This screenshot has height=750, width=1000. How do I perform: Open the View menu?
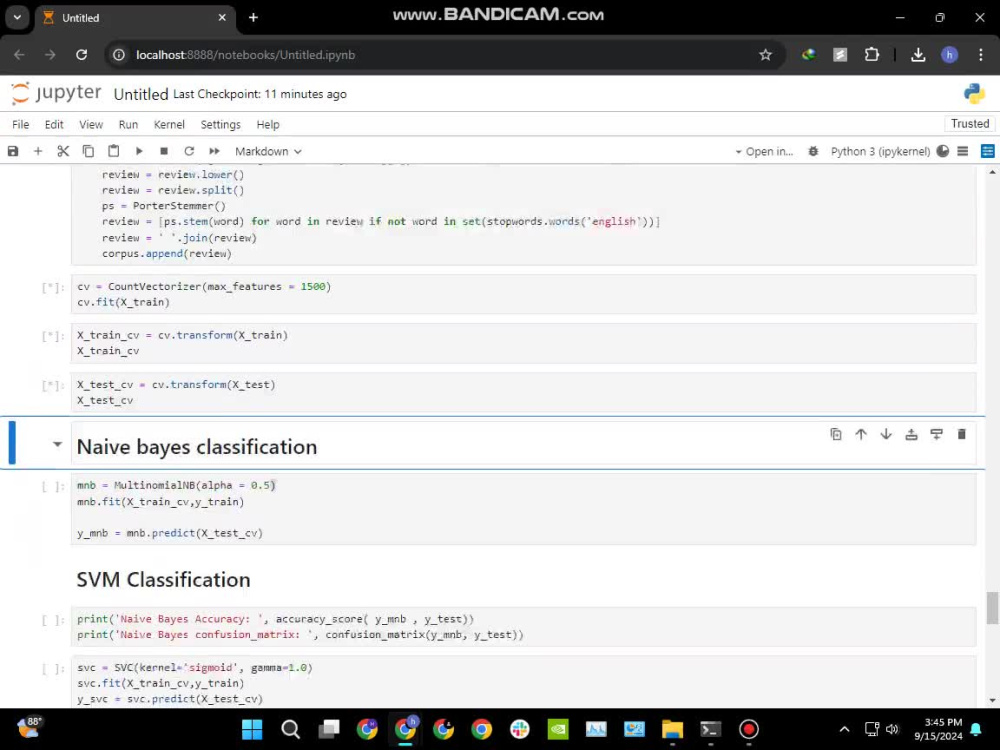coord(91,124)
